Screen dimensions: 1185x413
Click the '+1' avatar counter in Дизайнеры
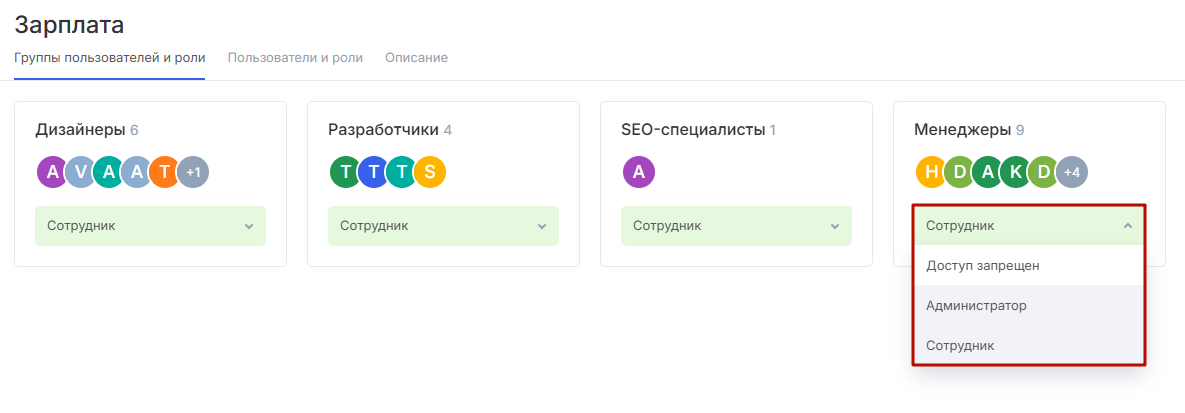[193, 172]
